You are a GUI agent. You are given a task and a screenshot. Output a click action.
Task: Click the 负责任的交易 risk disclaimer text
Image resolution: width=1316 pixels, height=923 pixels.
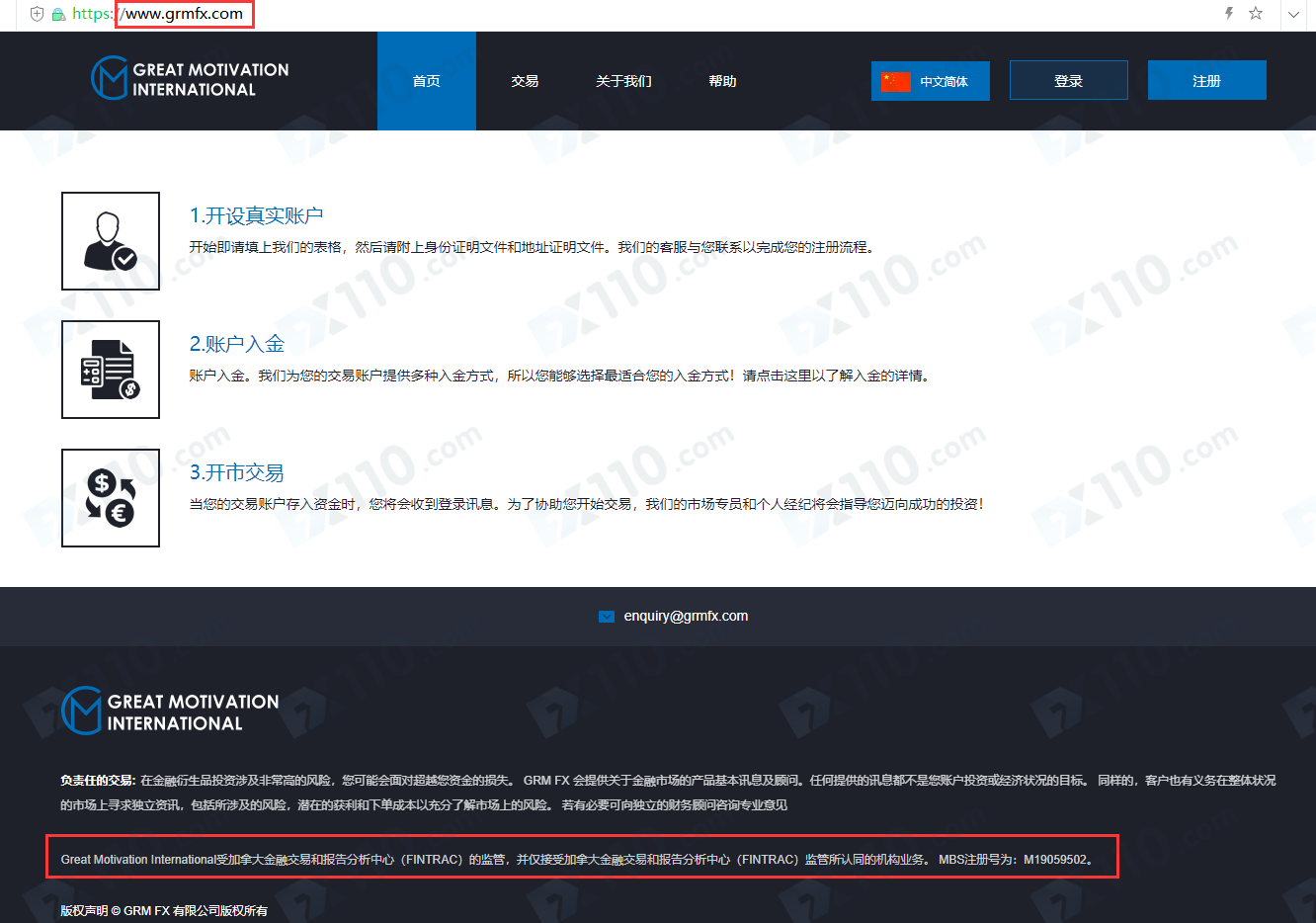[x=668, y=793]
